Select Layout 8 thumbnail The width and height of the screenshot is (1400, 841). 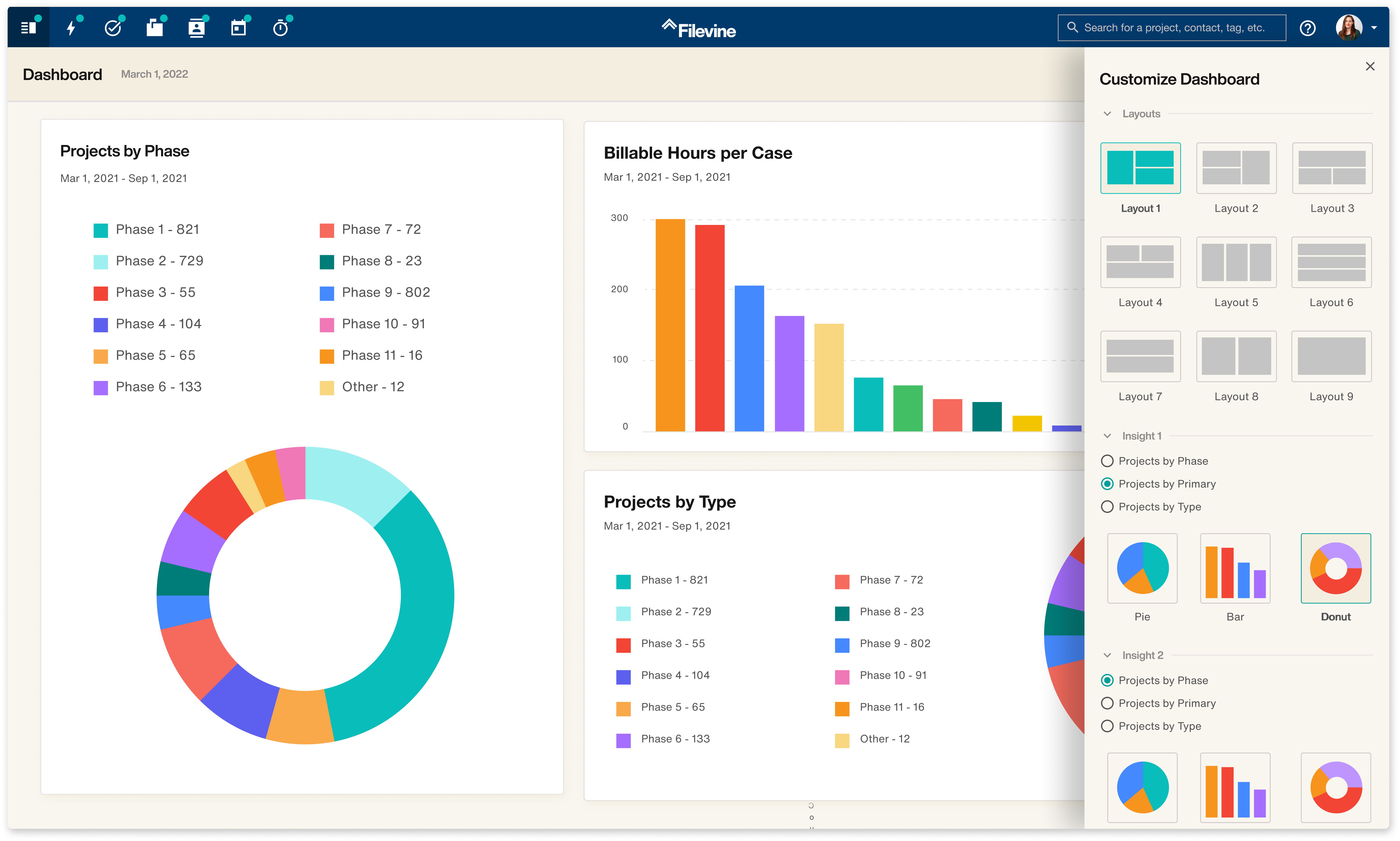click(1236, 356)
